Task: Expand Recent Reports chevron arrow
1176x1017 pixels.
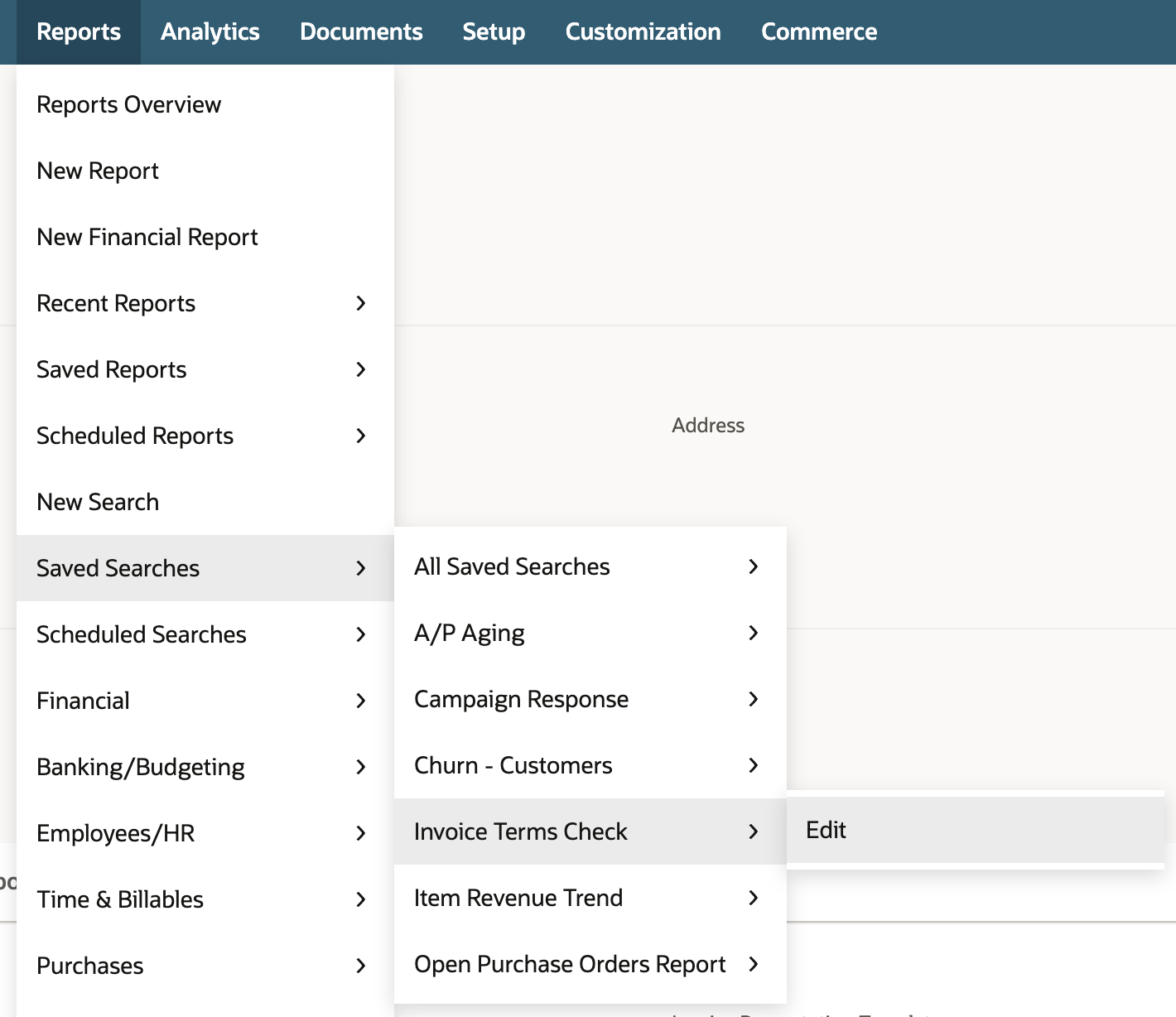Action: click(x=361, y=303)
